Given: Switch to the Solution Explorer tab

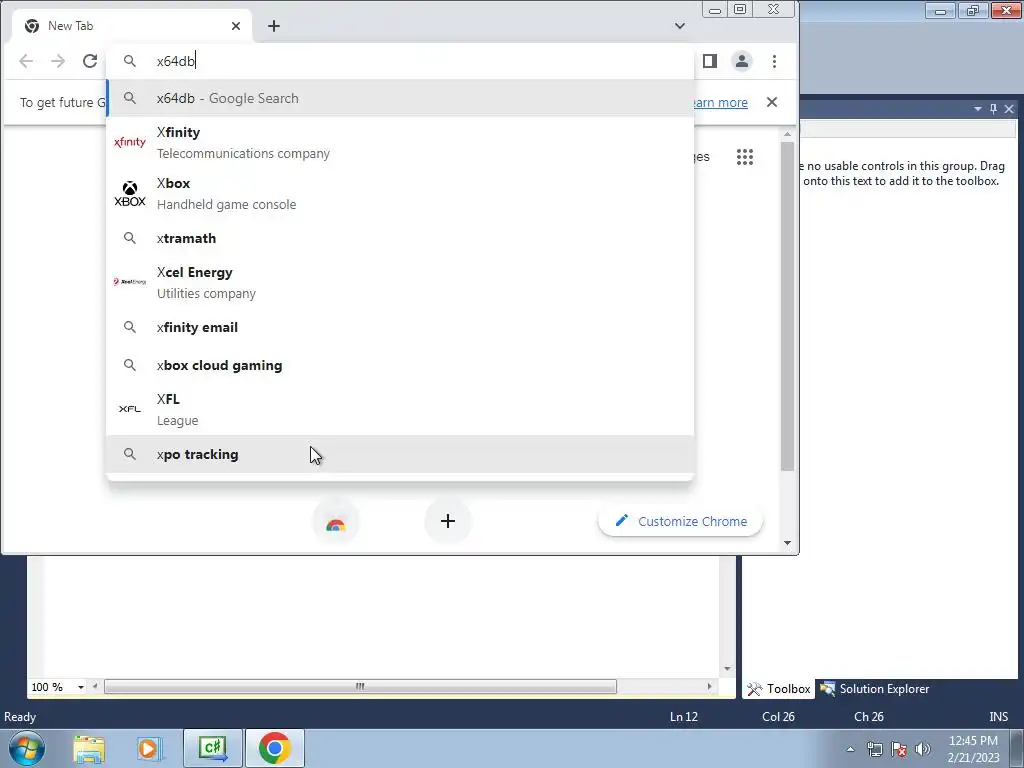Looking at the screenshot, I should point(875,689).
